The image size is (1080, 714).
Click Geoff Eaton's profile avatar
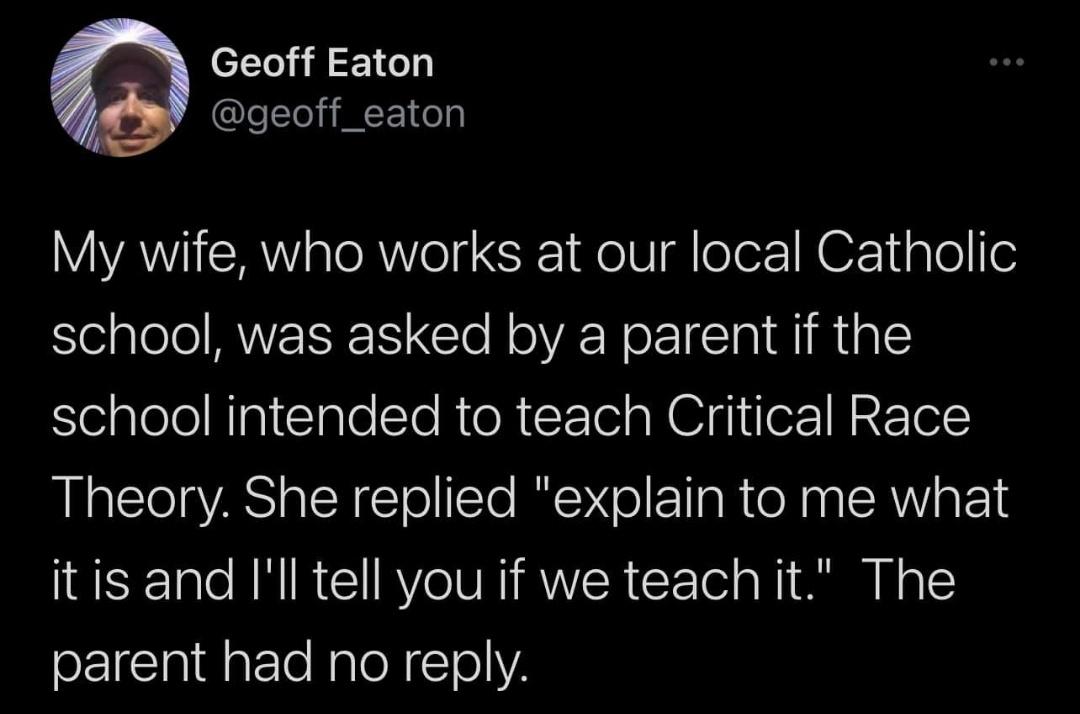pos(119,87)
